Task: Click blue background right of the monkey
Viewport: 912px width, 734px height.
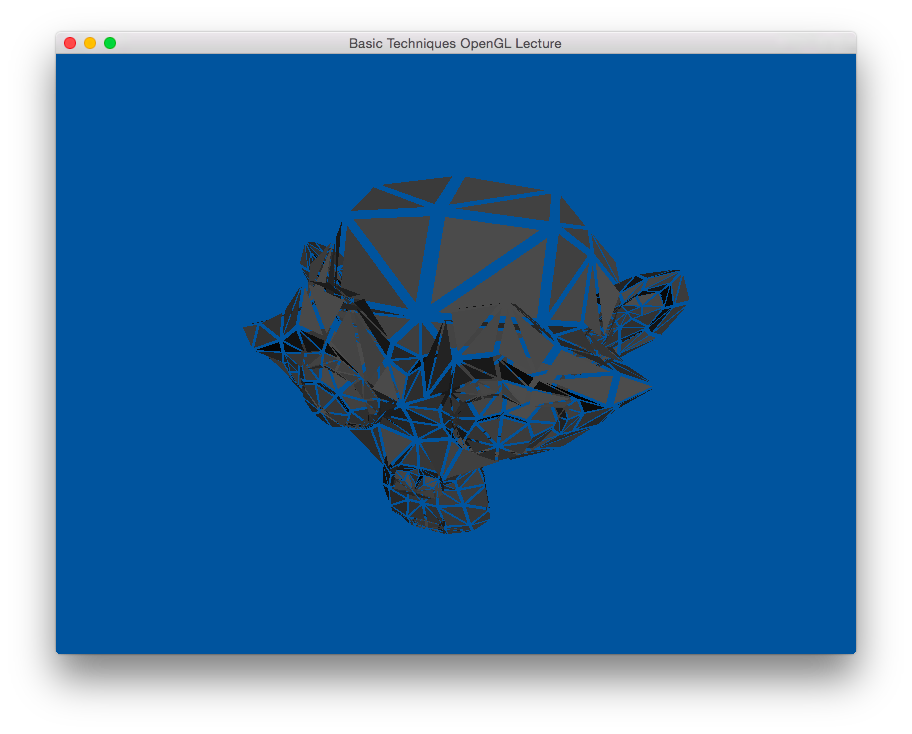Action: click(770, 350)
